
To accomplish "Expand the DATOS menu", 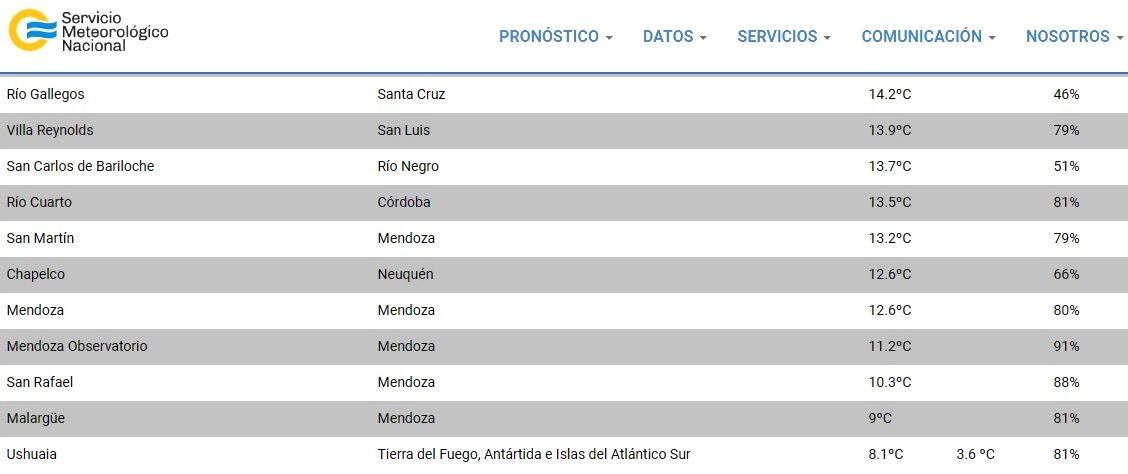I will point(674,37).
